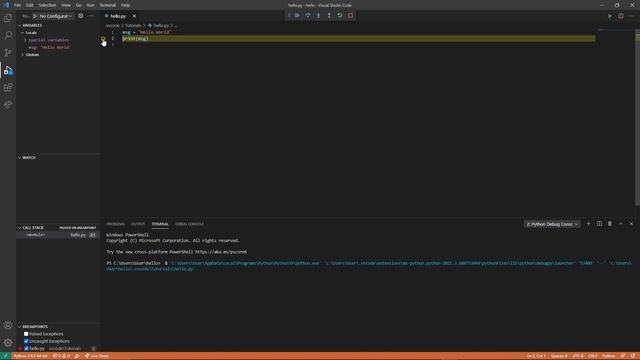Viewport: 640px width, 360px height.
Task: Close the hello.py editor tab
Action: (134, 16)
